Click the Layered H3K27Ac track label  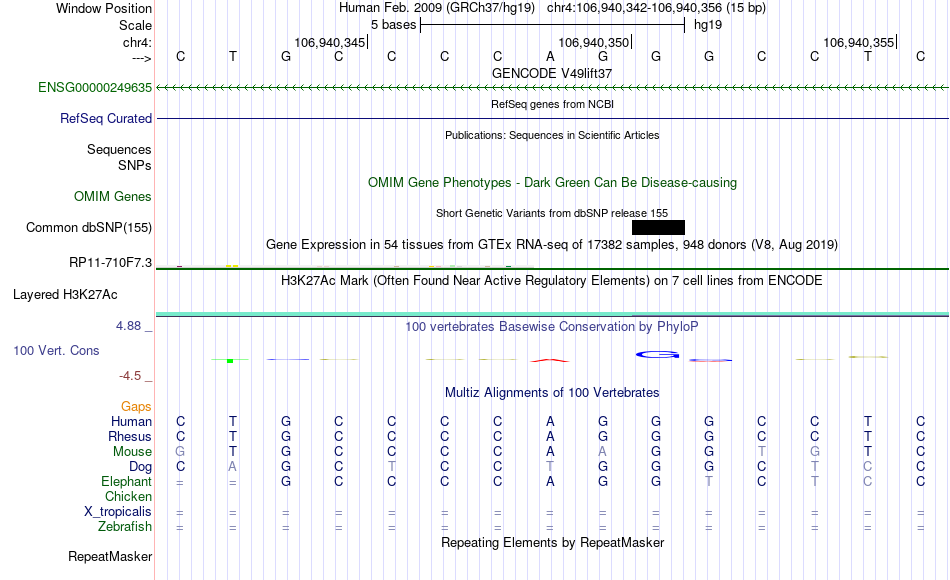tap(65, 295)
